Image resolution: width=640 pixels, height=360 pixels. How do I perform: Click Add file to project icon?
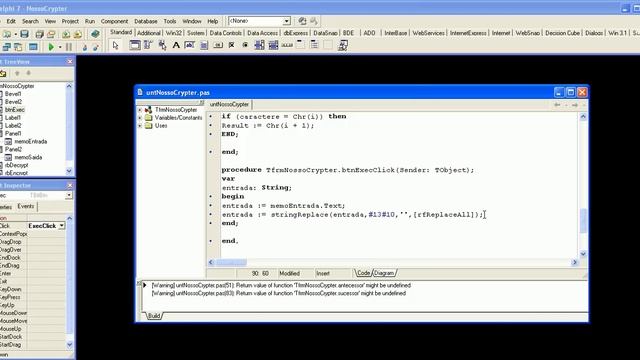pos(66,34)
